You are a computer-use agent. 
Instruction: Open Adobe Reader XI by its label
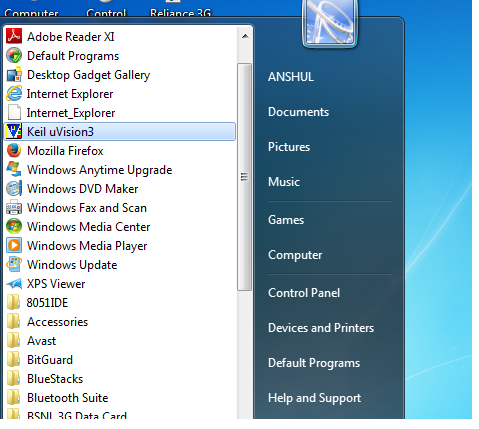click(71, 37)
